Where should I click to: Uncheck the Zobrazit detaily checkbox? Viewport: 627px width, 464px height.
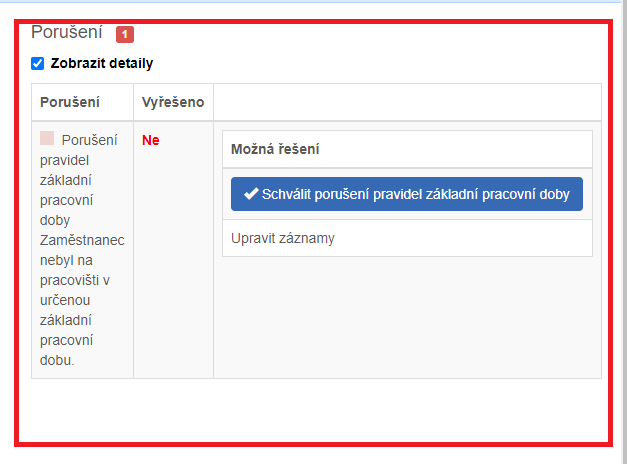click(x=38, y=64)
